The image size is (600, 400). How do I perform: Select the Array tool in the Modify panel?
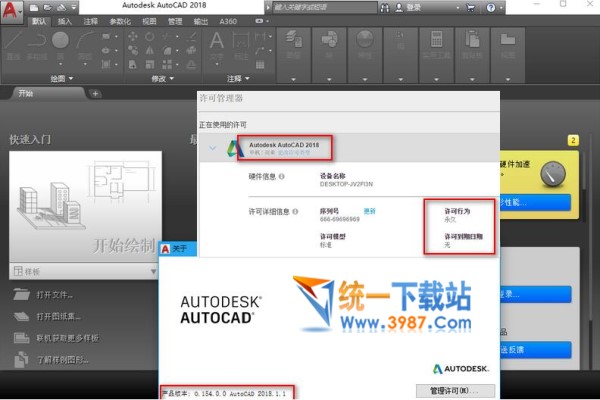(167, 64)
